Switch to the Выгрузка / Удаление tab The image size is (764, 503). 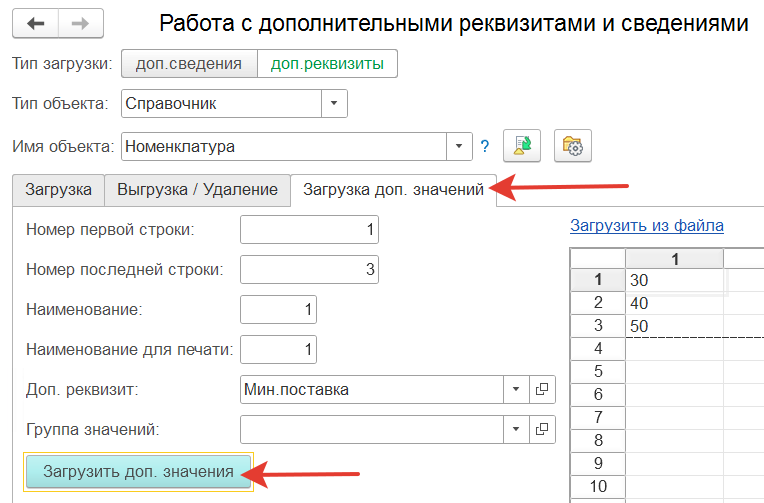[197, 190]
